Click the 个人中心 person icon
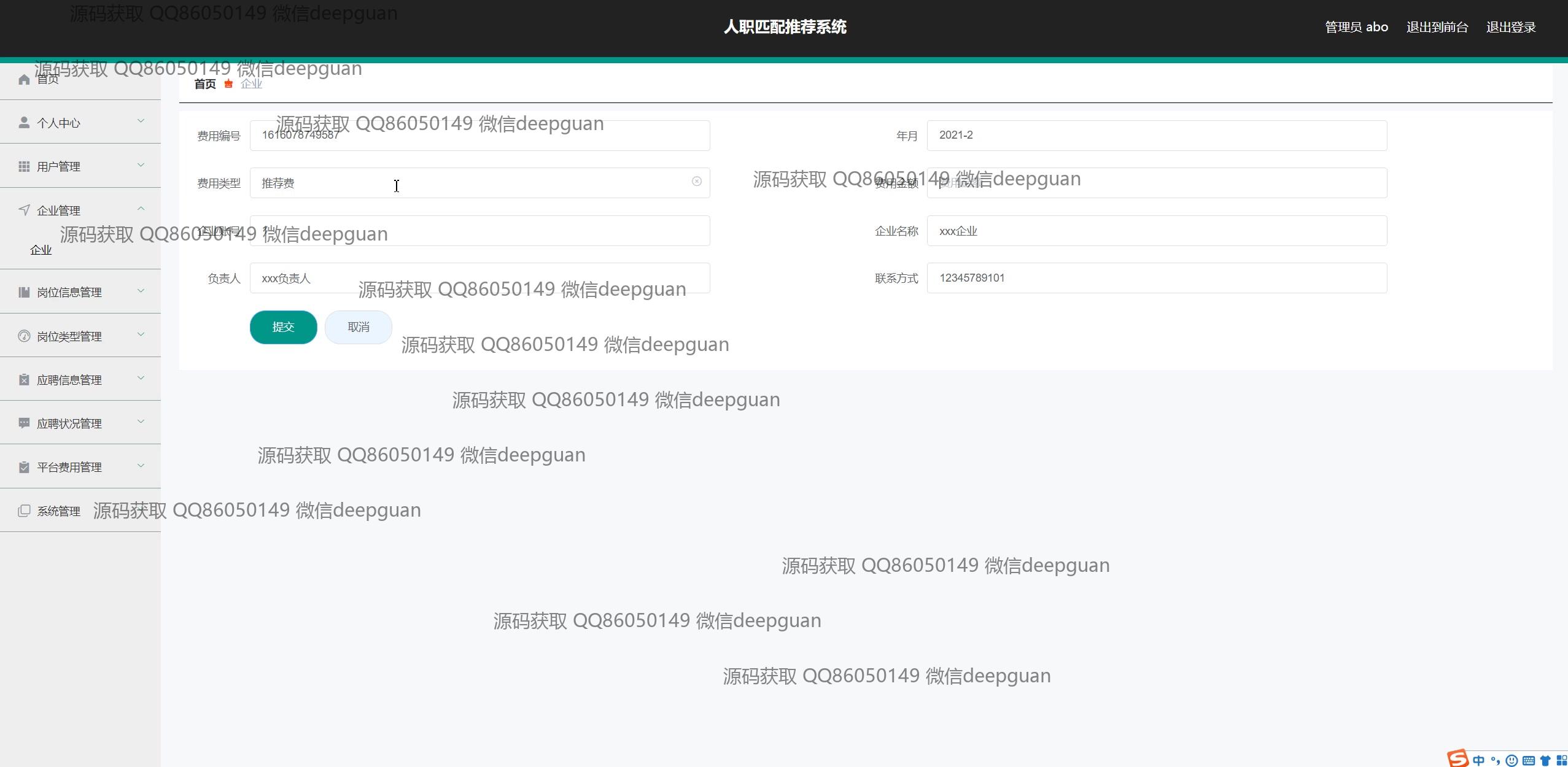The width and height of the screenshot is (1568, 767). (24, 123)
